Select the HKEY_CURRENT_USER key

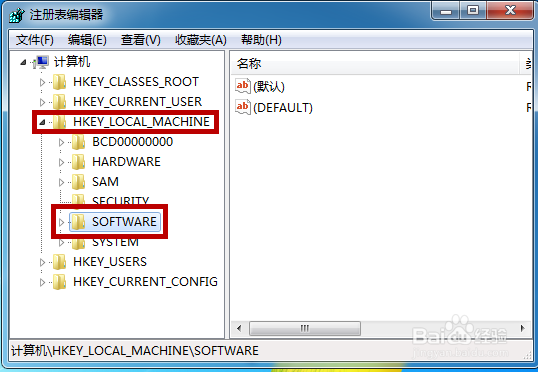(x=138, y=102)
